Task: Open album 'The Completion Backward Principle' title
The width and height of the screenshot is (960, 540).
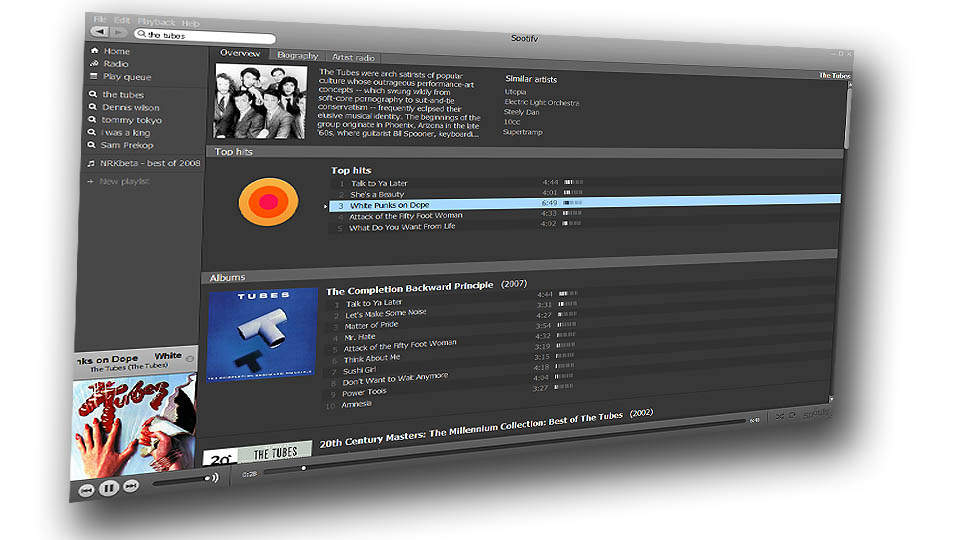Action: pyautogui.click(x=410, y=288)
